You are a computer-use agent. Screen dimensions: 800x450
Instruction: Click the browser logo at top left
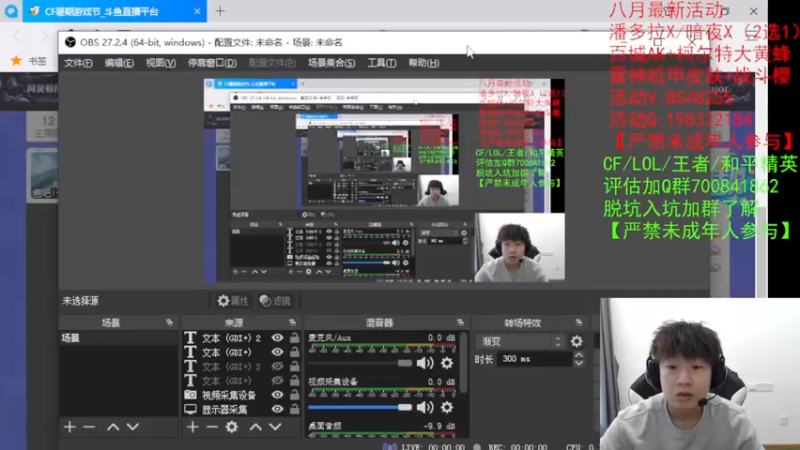click(x=11, y=11)
